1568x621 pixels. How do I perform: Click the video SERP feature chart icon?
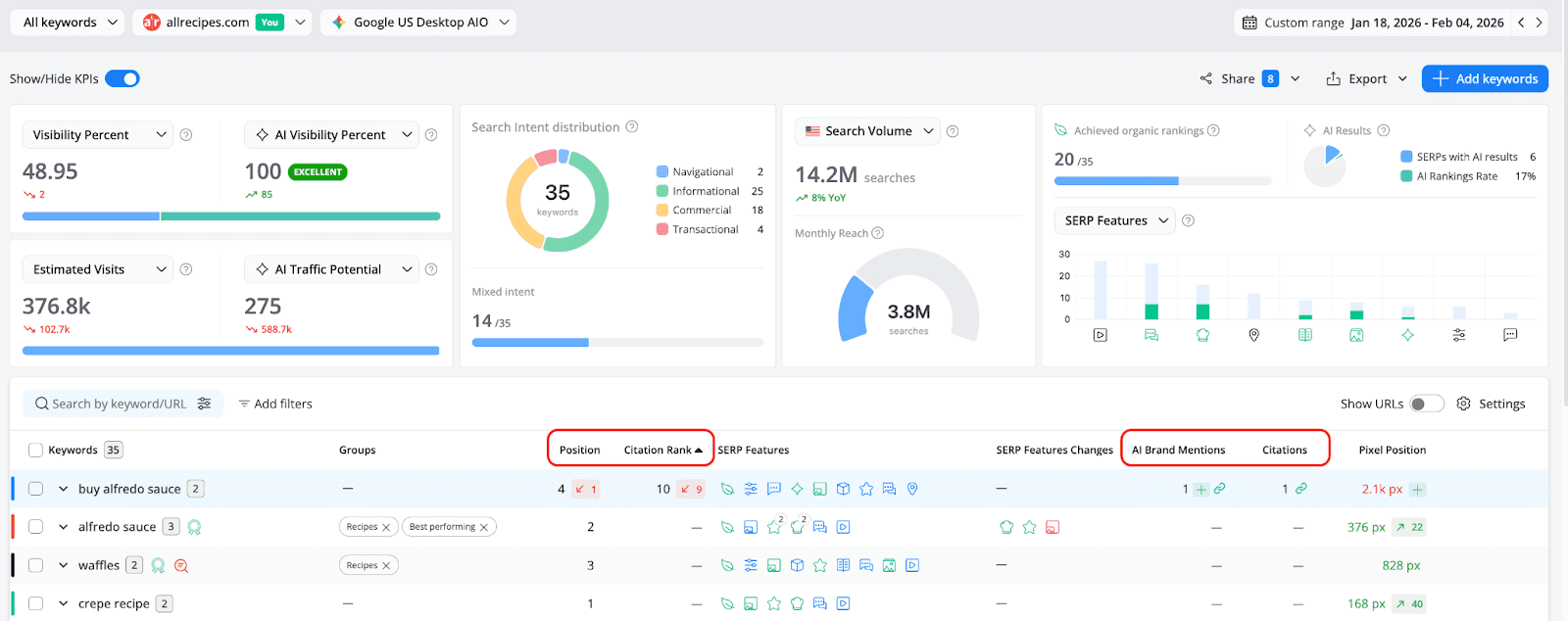click(1100, 335)
